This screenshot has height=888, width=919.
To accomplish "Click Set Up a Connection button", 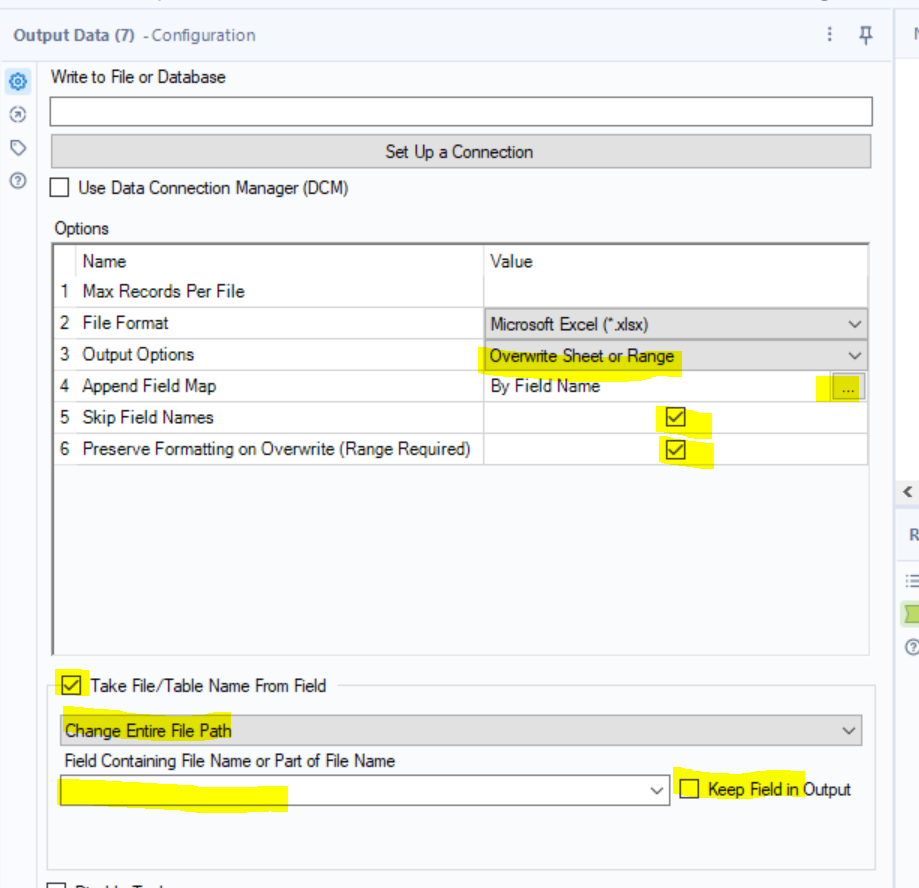I will pos(460,152).
